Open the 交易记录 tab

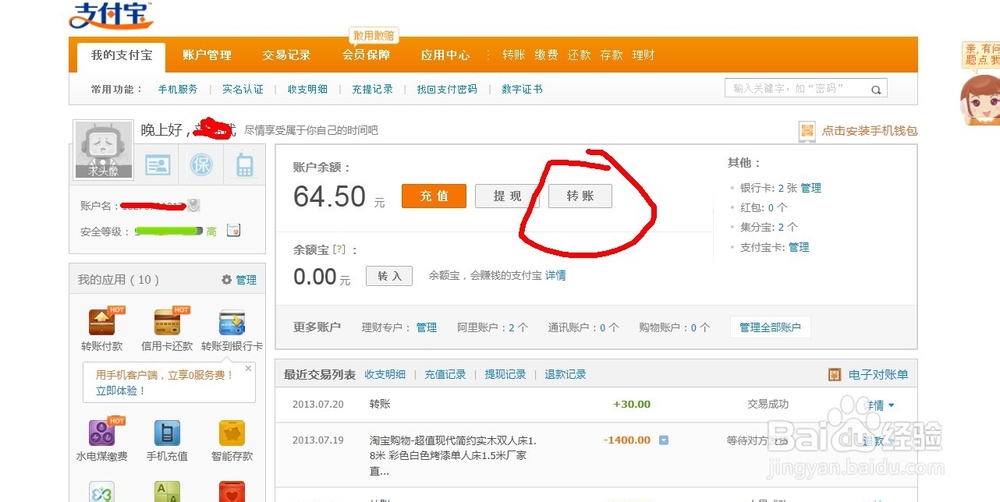coord(286,55)
